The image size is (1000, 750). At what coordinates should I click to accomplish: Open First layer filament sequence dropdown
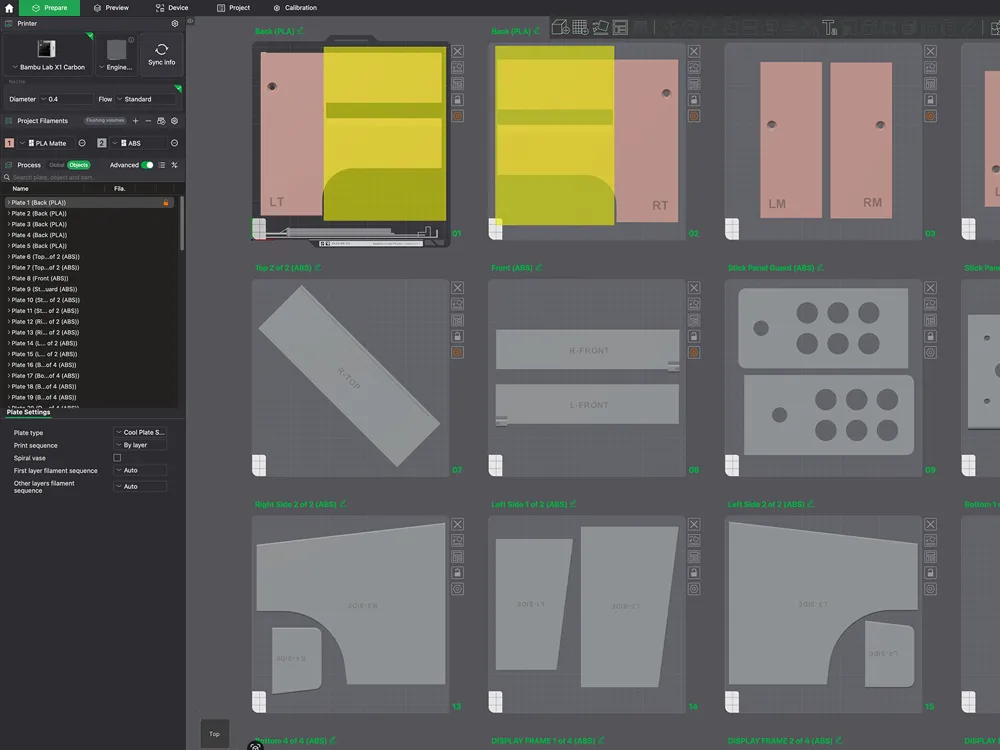tap(140, 471)
